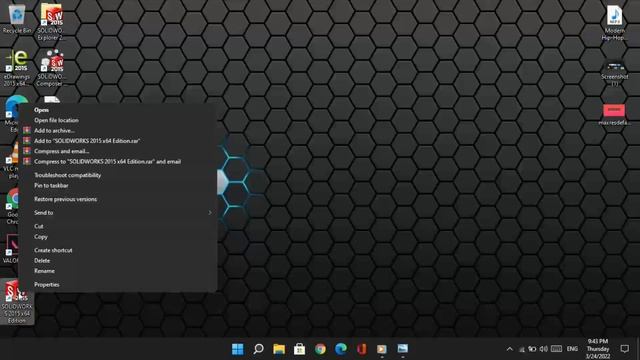This screenshot has width=640, height=360.
Task: Open File Explorer from the taskbar
Action: [279, 349]
